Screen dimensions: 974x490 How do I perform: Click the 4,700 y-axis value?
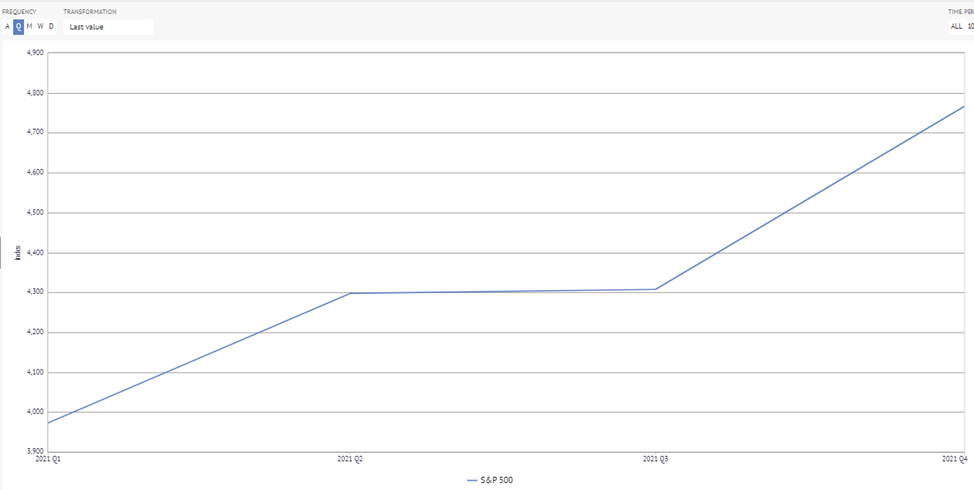35,133
